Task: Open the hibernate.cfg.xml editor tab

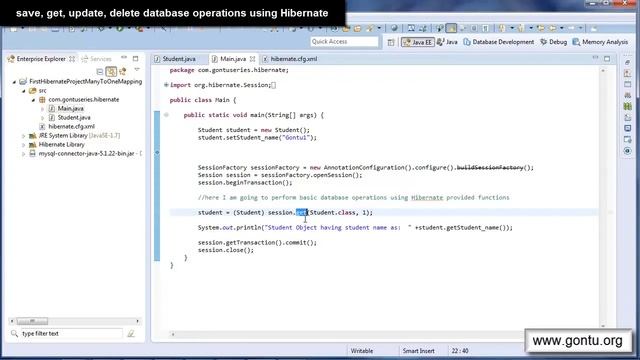Action: tap(290, 59)
